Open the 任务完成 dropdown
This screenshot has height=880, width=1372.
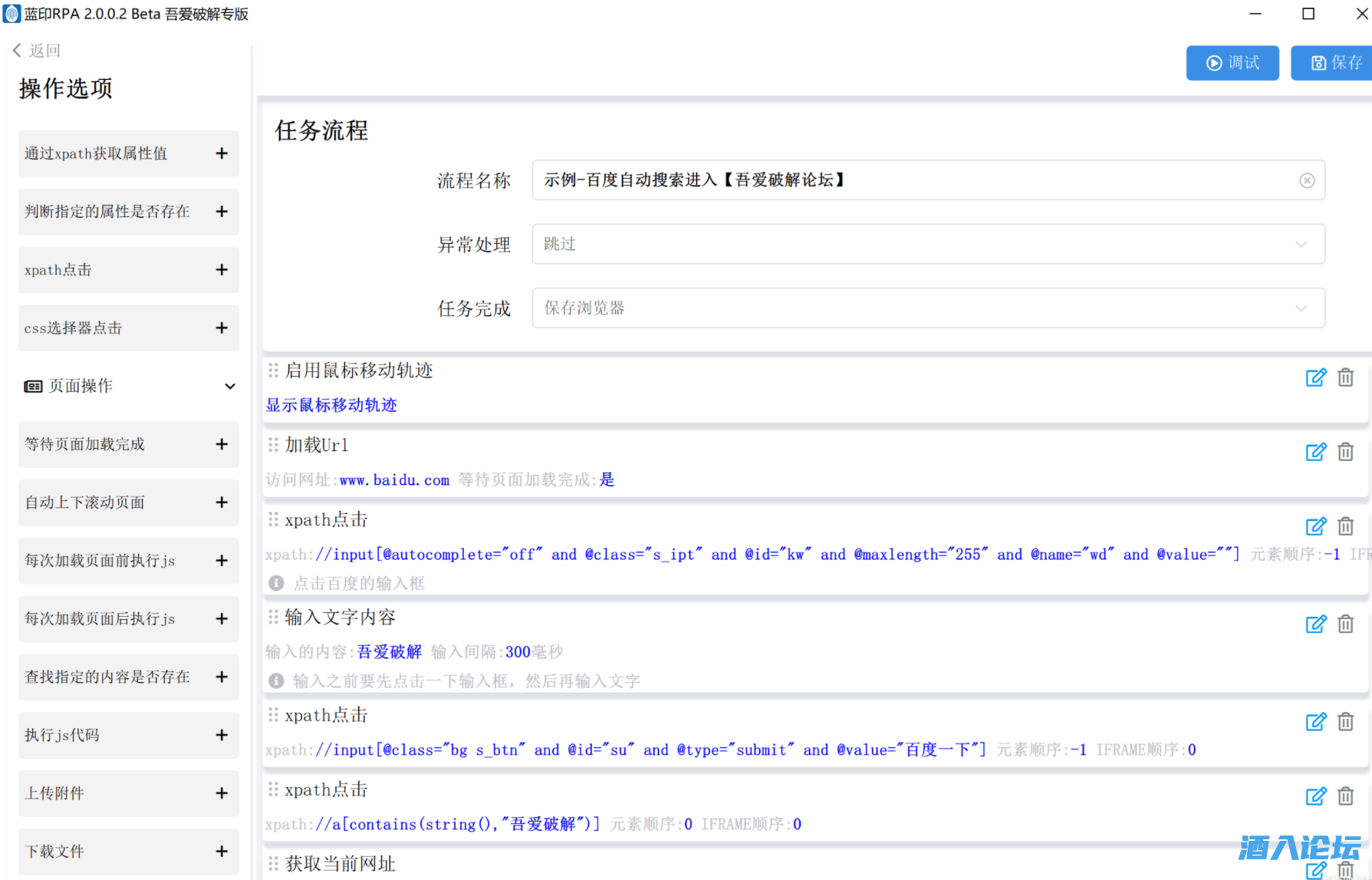pyautogui.click(x=928, y=308)
